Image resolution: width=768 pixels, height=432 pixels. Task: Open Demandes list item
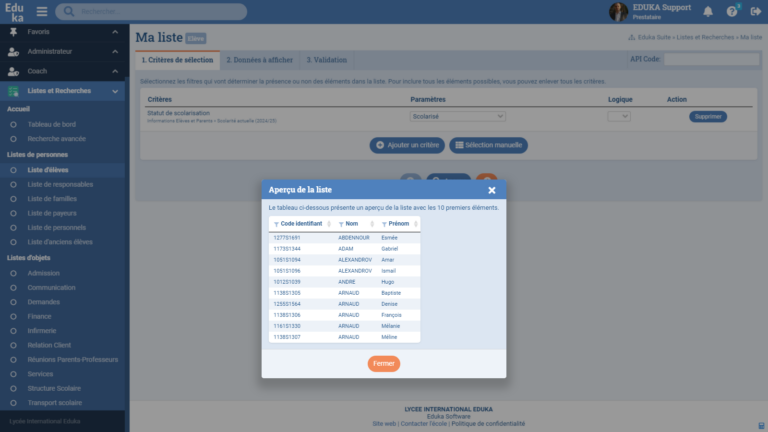(43, 302)
